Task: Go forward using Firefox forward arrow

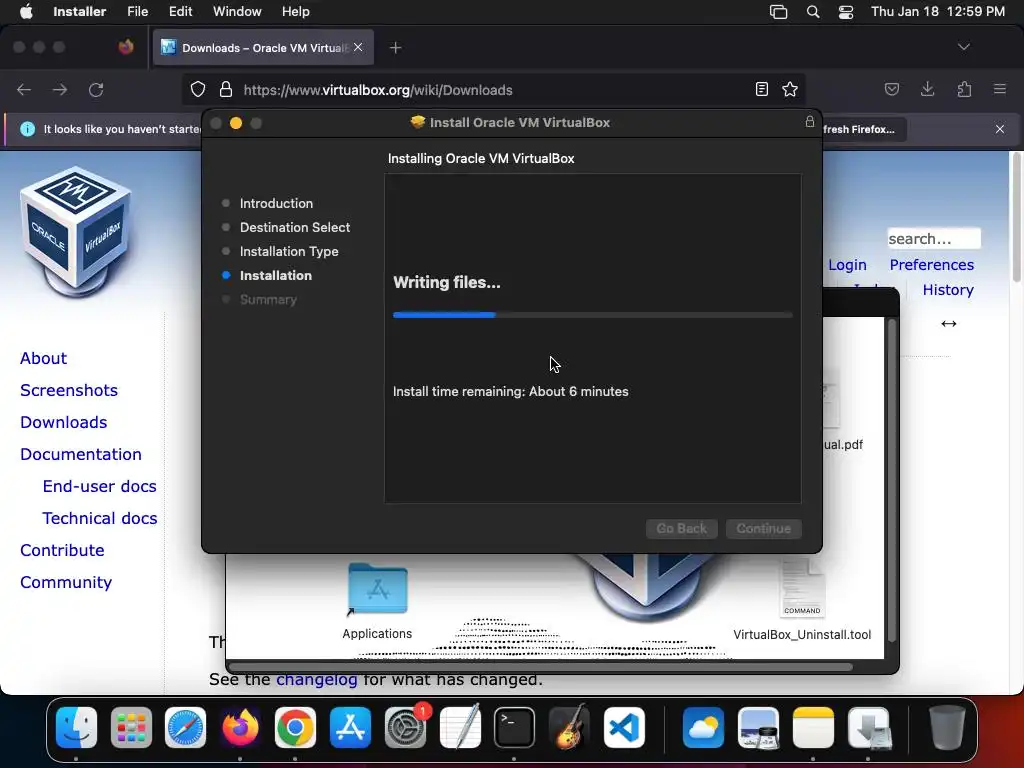Action: point(60,89)
